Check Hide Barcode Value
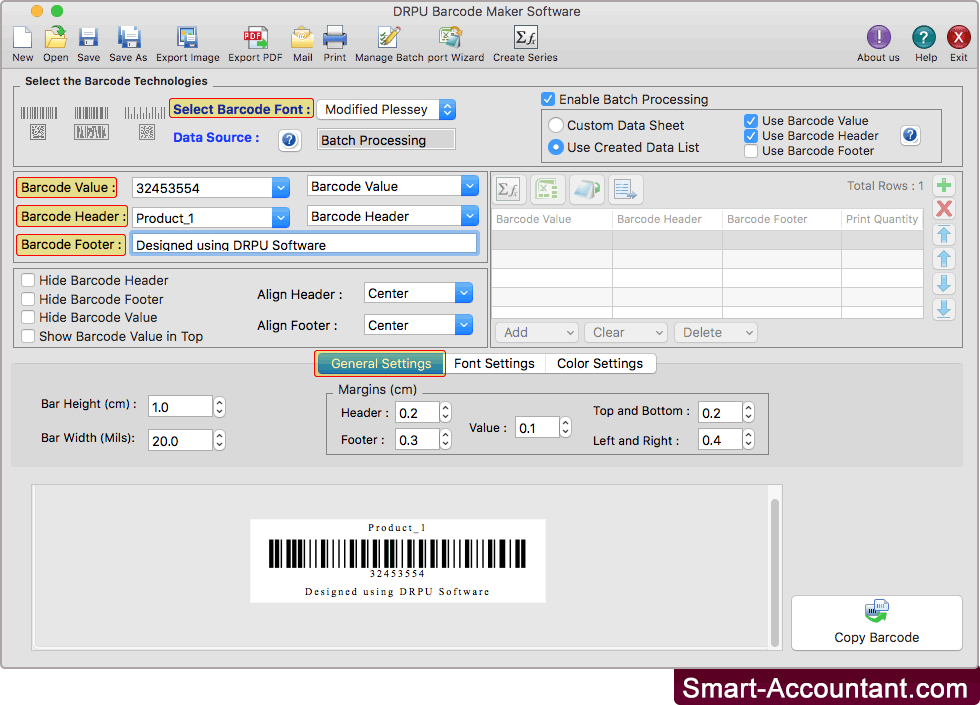 pyautogui.click(x=28, y=317)
